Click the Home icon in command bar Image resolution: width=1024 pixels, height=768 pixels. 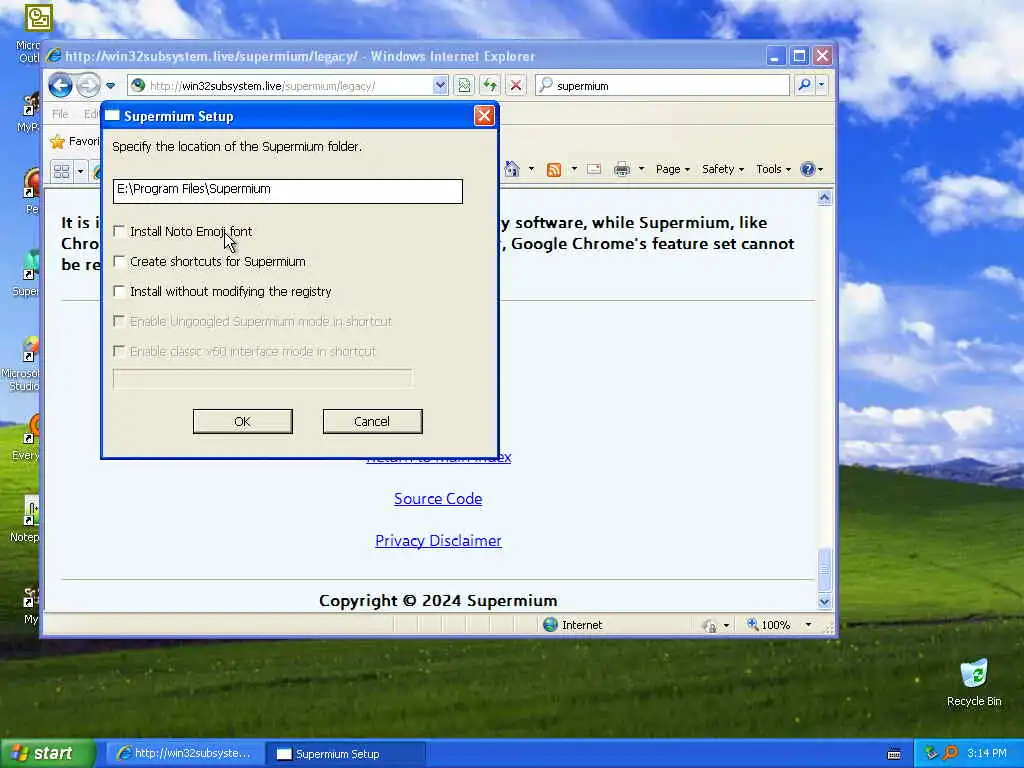click(x=512, y=169)
